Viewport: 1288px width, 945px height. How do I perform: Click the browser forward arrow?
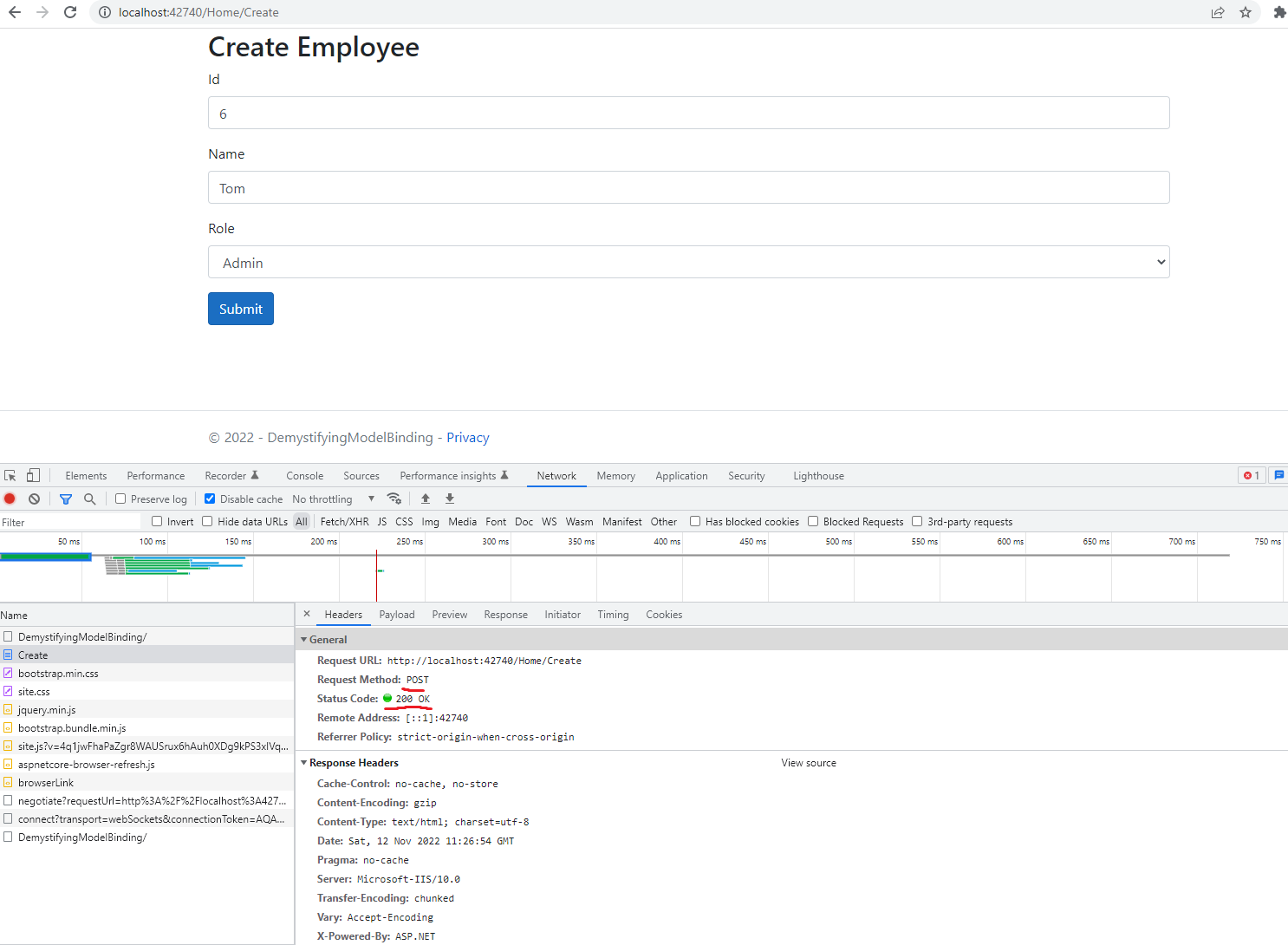42,12
